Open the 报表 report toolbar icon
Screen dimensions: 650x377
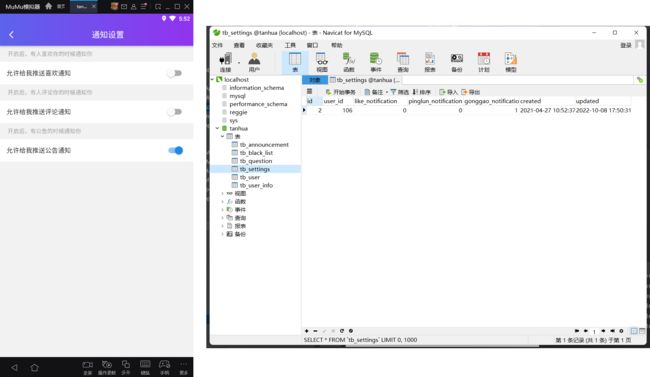[429, 62]
